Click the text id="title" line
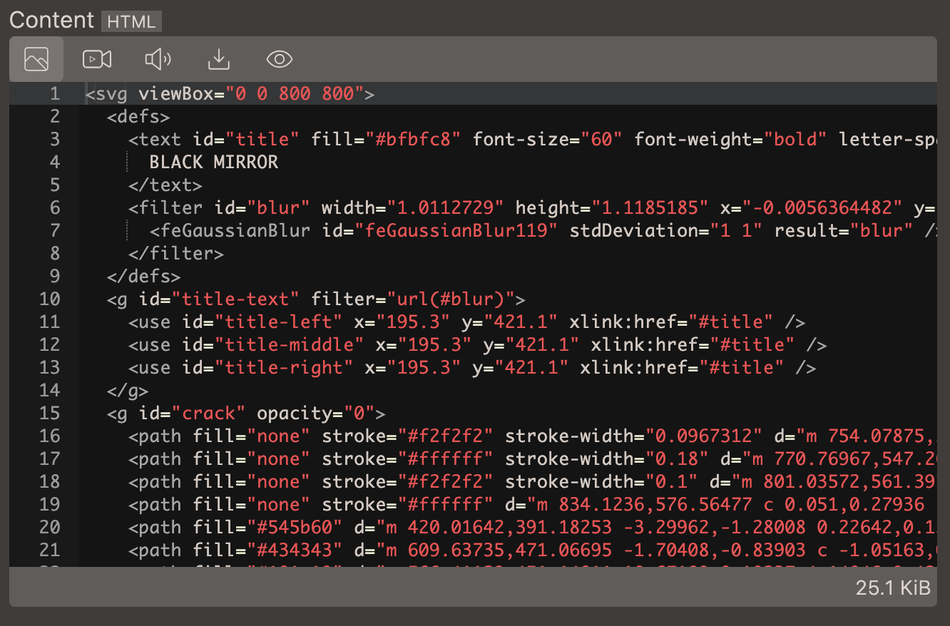Screen dimensions: 950x626 (533, 139)
